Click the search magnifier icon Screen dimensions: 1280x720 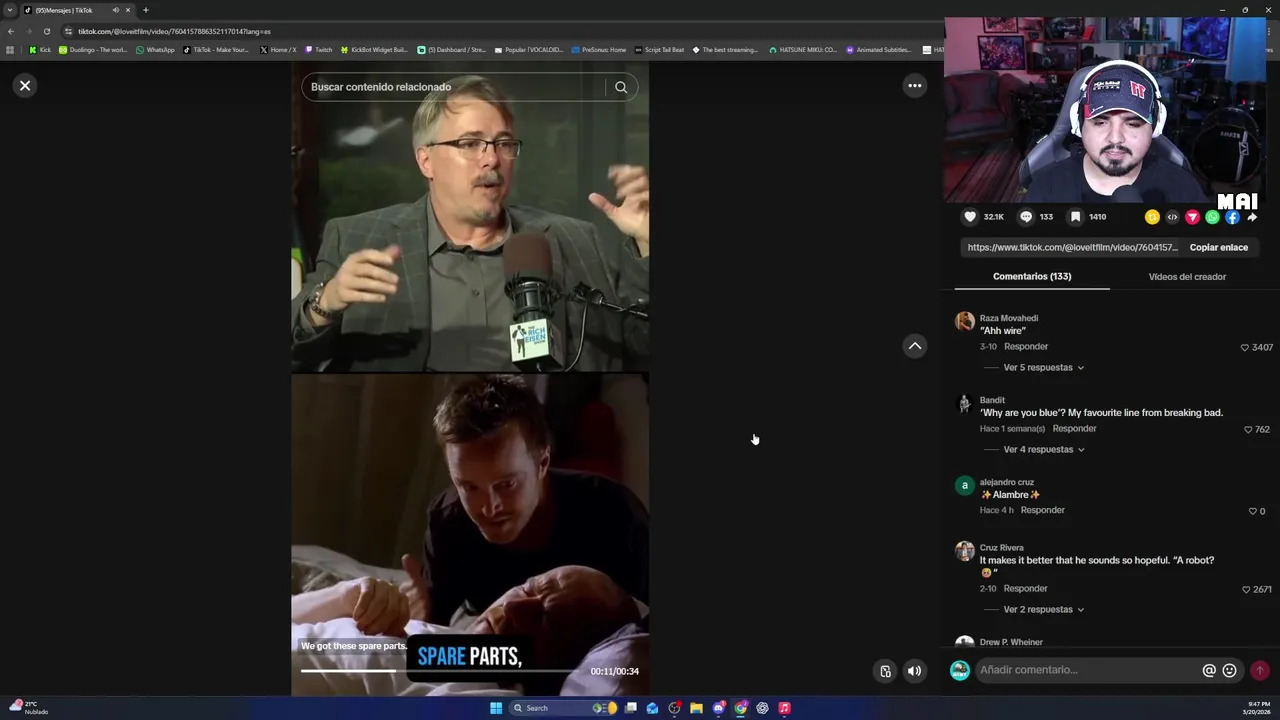[x=621, y=87]
